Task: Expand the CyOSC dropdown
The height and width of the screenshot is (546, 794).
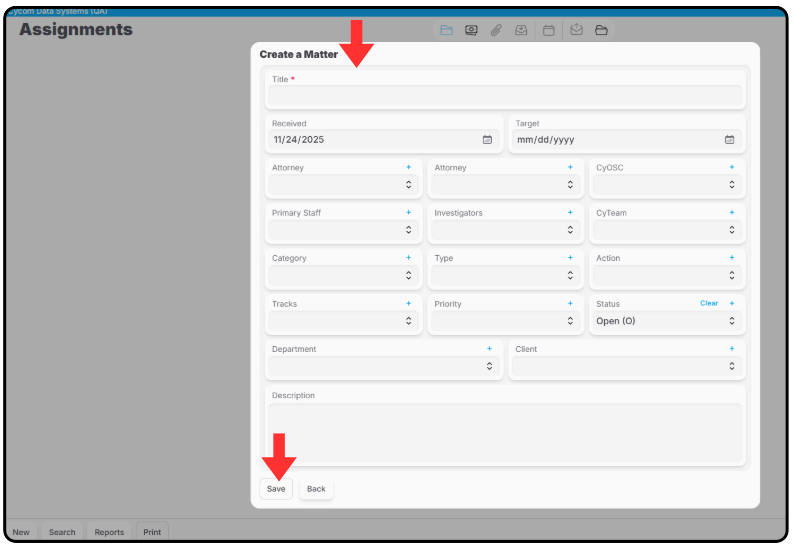Action: [667, 185]
